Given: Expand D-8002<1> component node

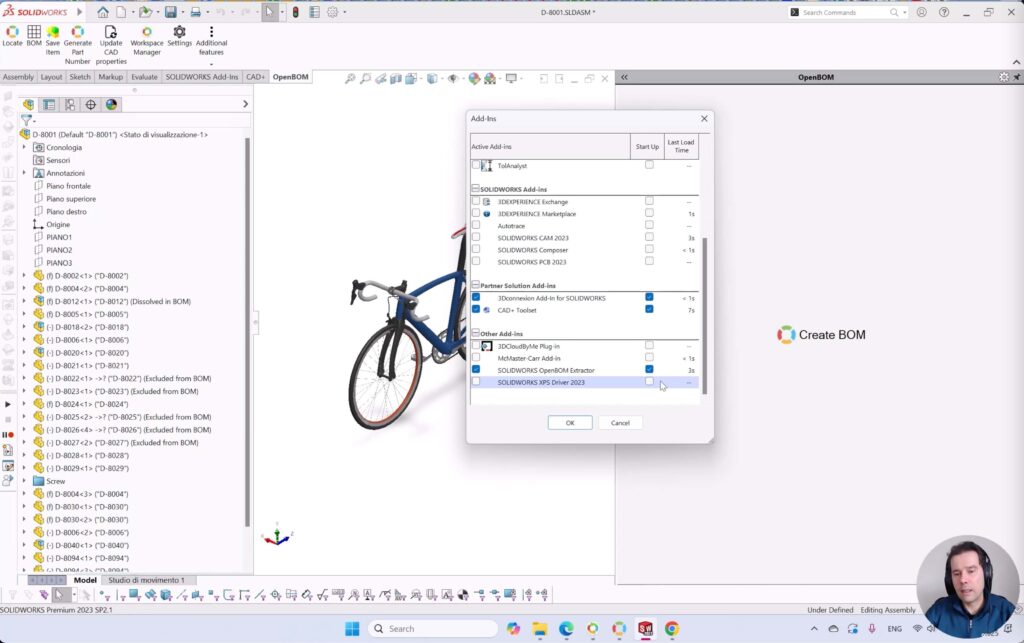Looking at the screenshot, I should coord(24,275).
